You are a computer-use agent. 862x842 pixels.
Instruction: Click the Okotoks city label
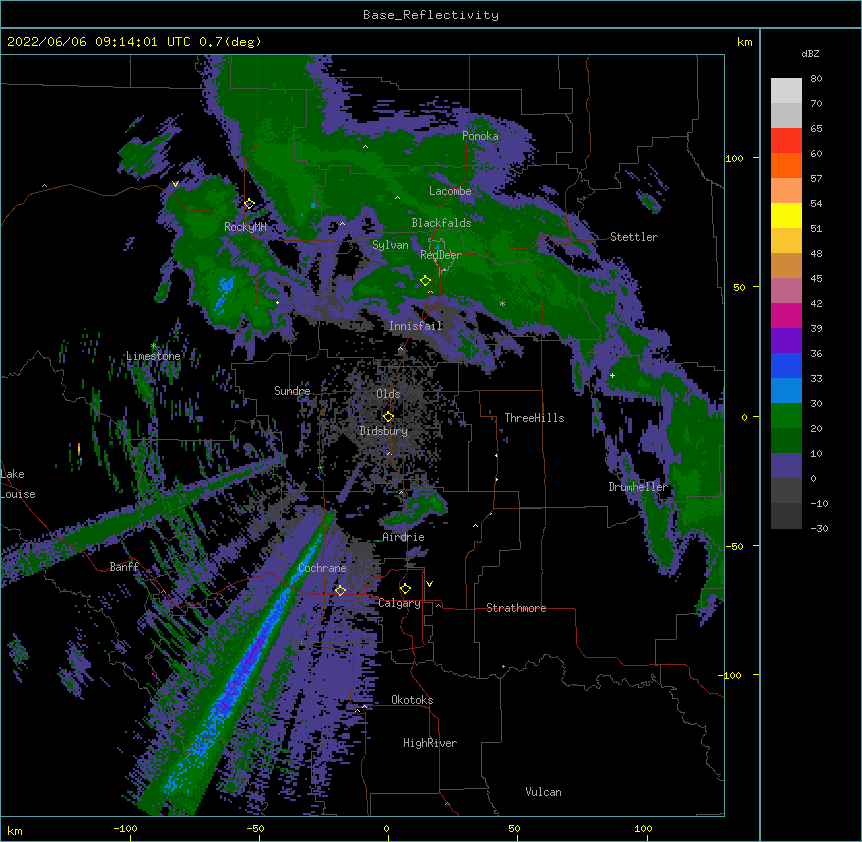pos(412,700)
